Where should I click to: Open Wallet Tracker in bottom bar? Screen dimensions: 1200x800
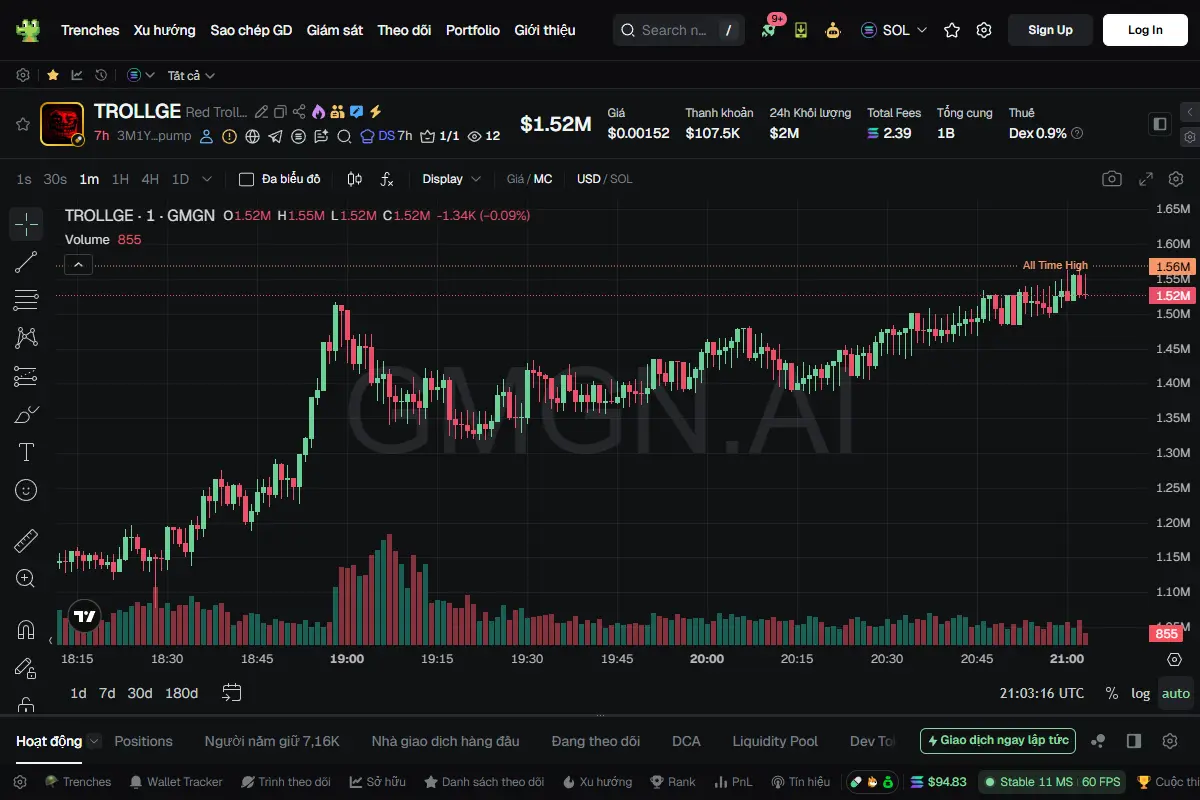pos(176,782)
